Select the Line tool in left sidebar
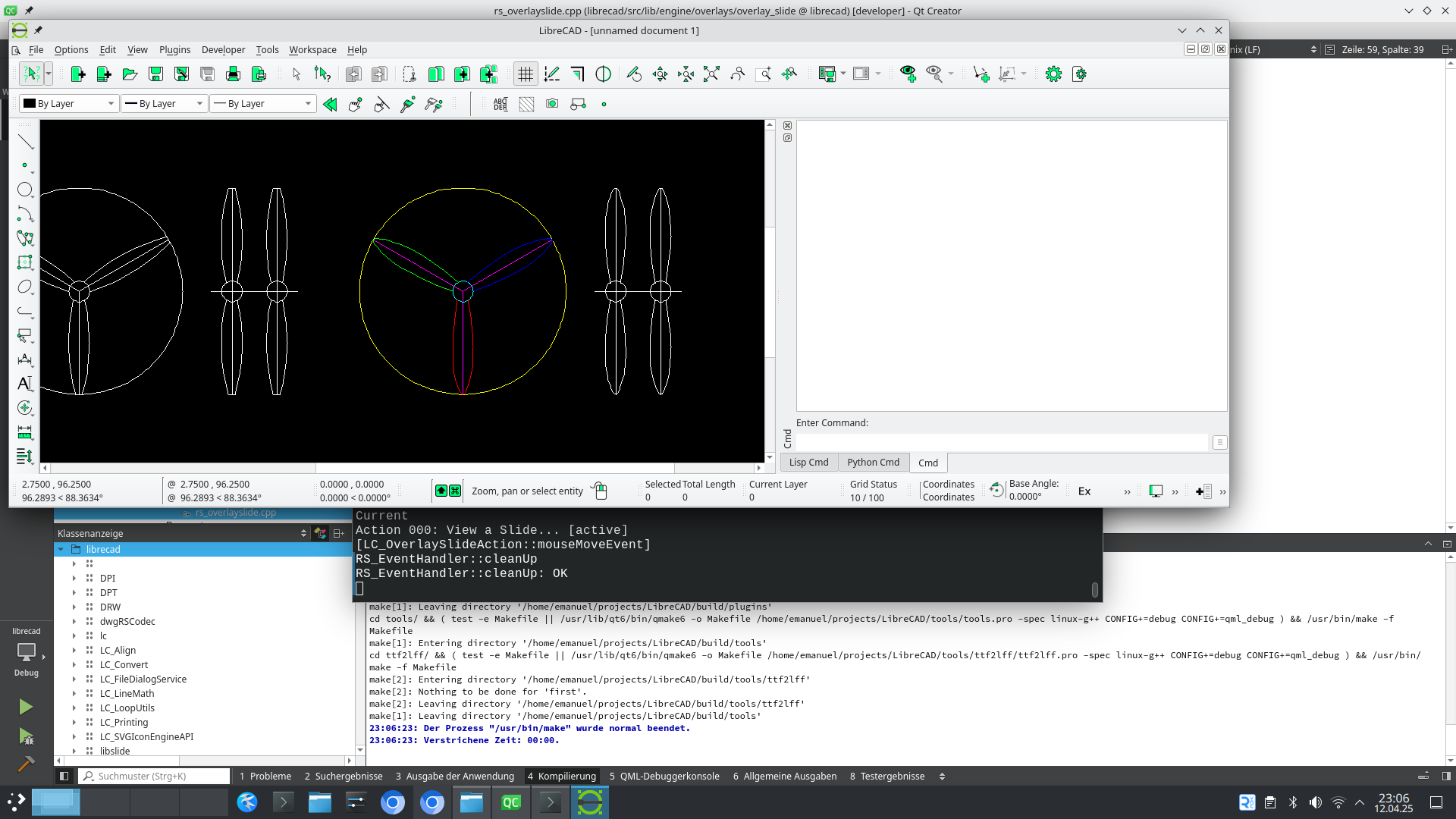Image resolution: width=1456 pixels, height=819 pixels. click(x=25, y=142)
